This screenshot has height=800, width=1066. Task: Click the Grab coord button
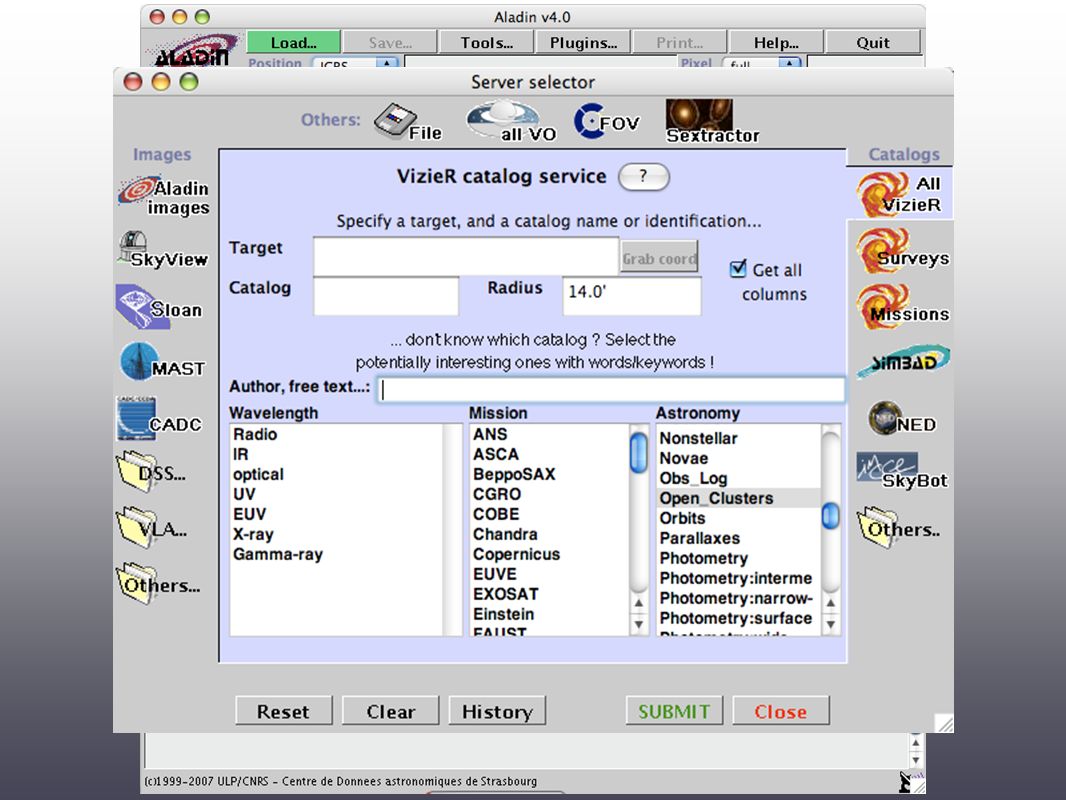coord(659,258)
